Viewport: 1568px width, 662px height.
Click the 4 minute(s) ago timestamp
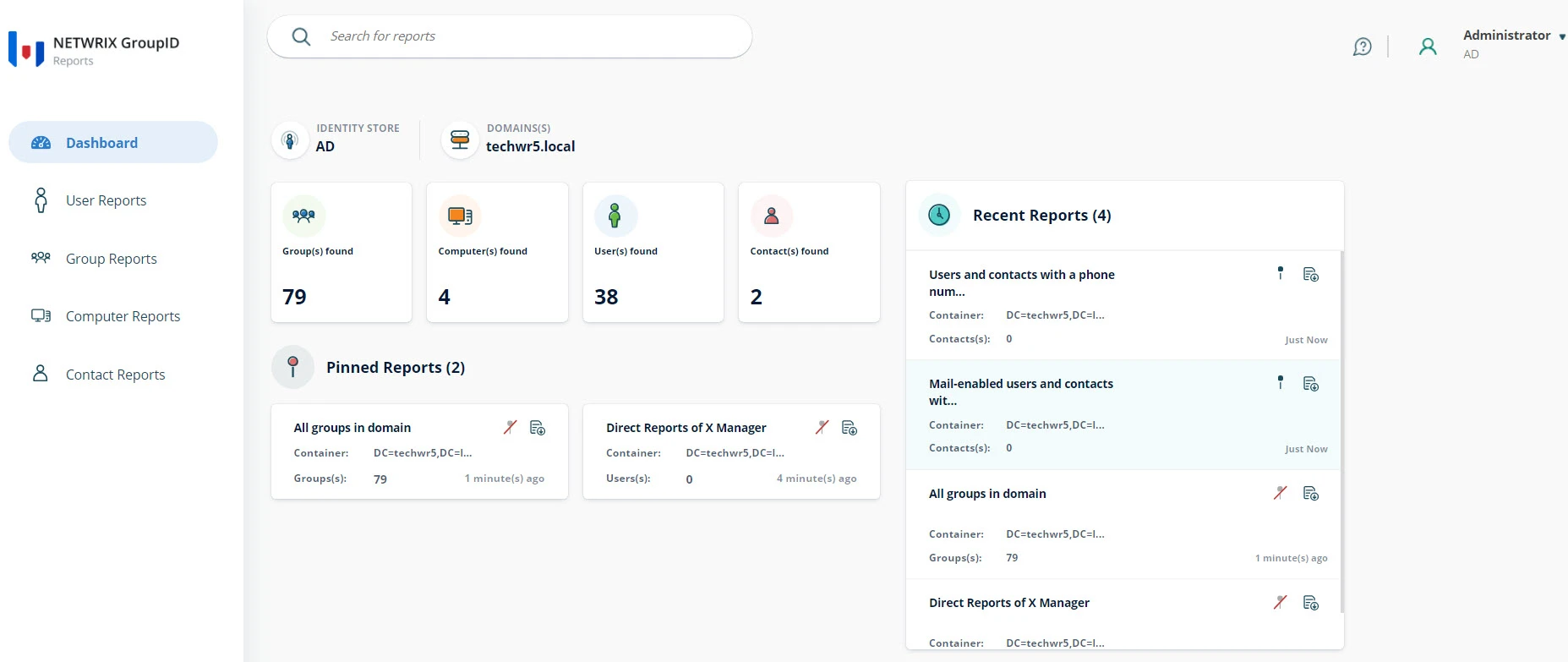(x=817, y=479)
